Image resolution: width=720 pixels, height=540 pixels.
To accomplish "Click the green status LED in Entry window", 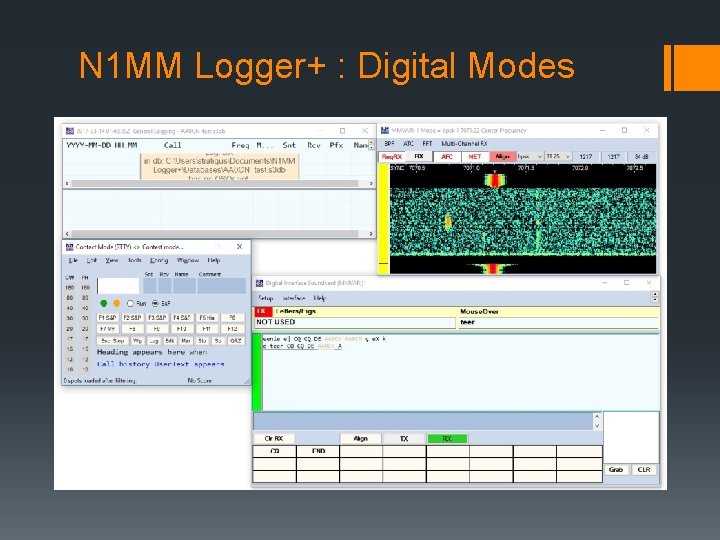I will tap(104, 303).
